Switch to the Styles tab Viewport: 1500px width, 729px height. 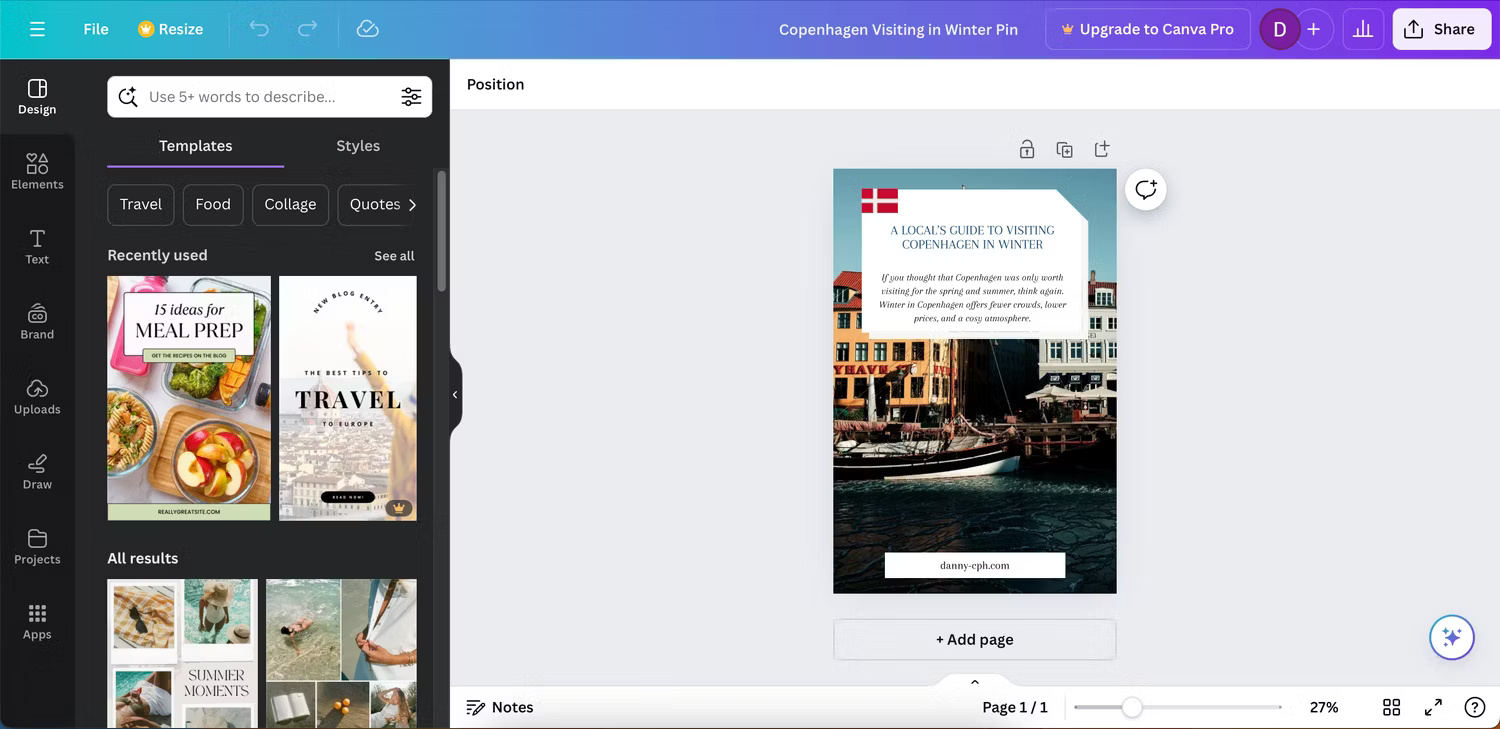pos(357,145)
